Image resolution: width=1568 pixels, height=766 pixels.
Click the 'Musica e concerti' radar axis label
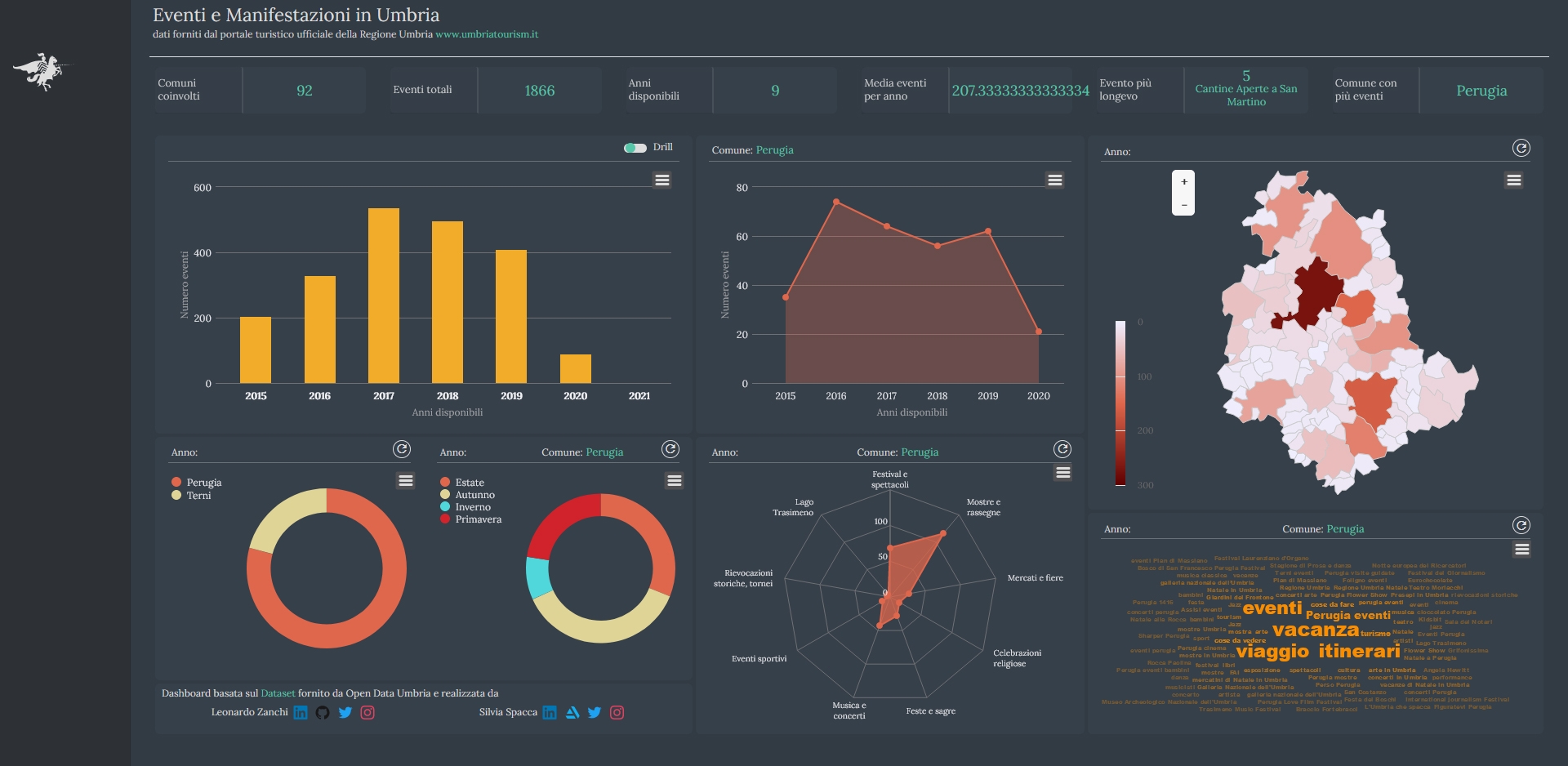[849, 710]
